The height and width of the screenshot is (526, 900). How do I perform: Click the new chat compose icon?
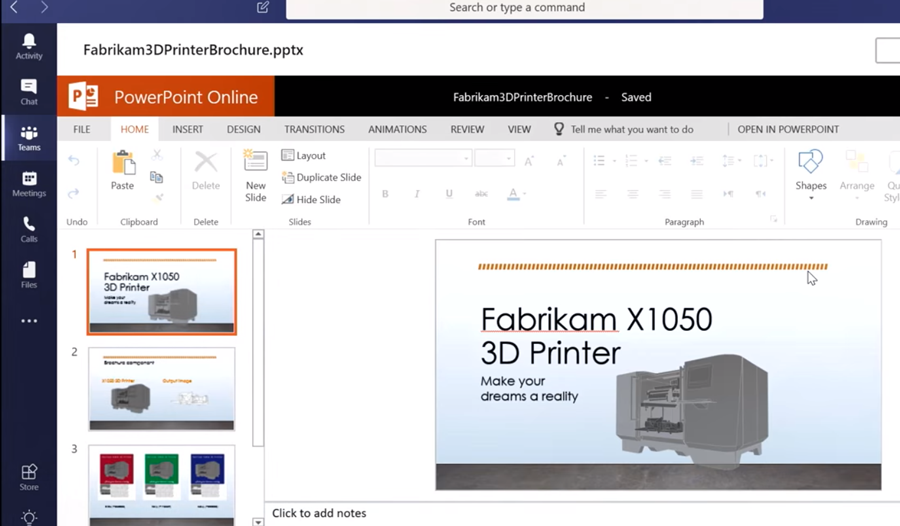263,7
